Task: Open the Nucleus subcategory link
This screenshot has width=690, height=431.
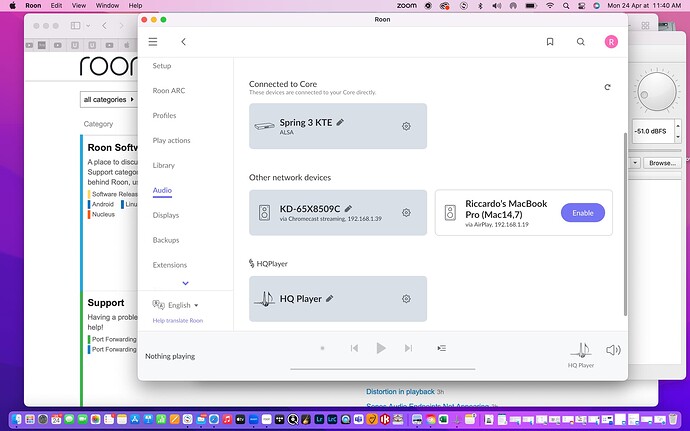Action: point(103,214)
